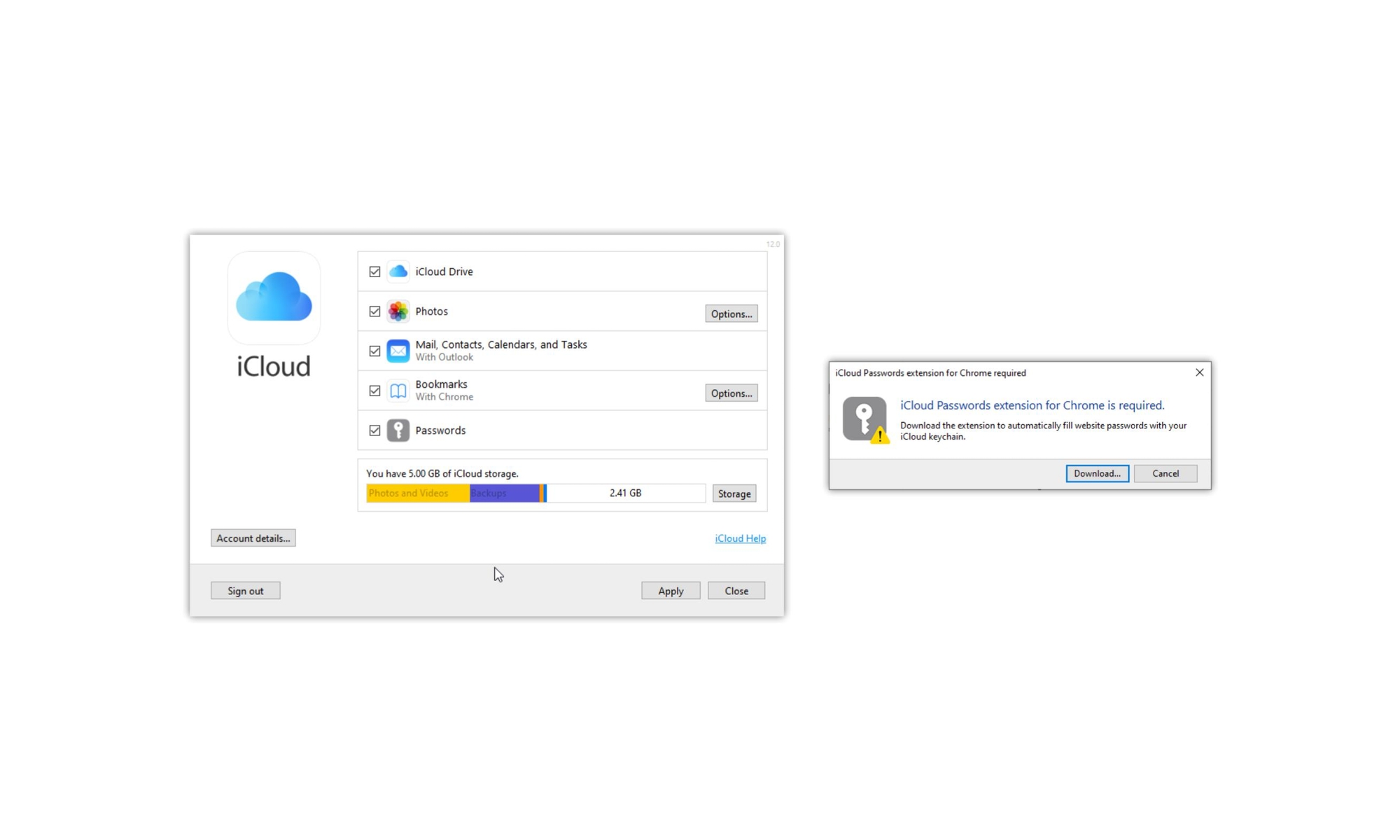Open Account details

pos(253,538)
